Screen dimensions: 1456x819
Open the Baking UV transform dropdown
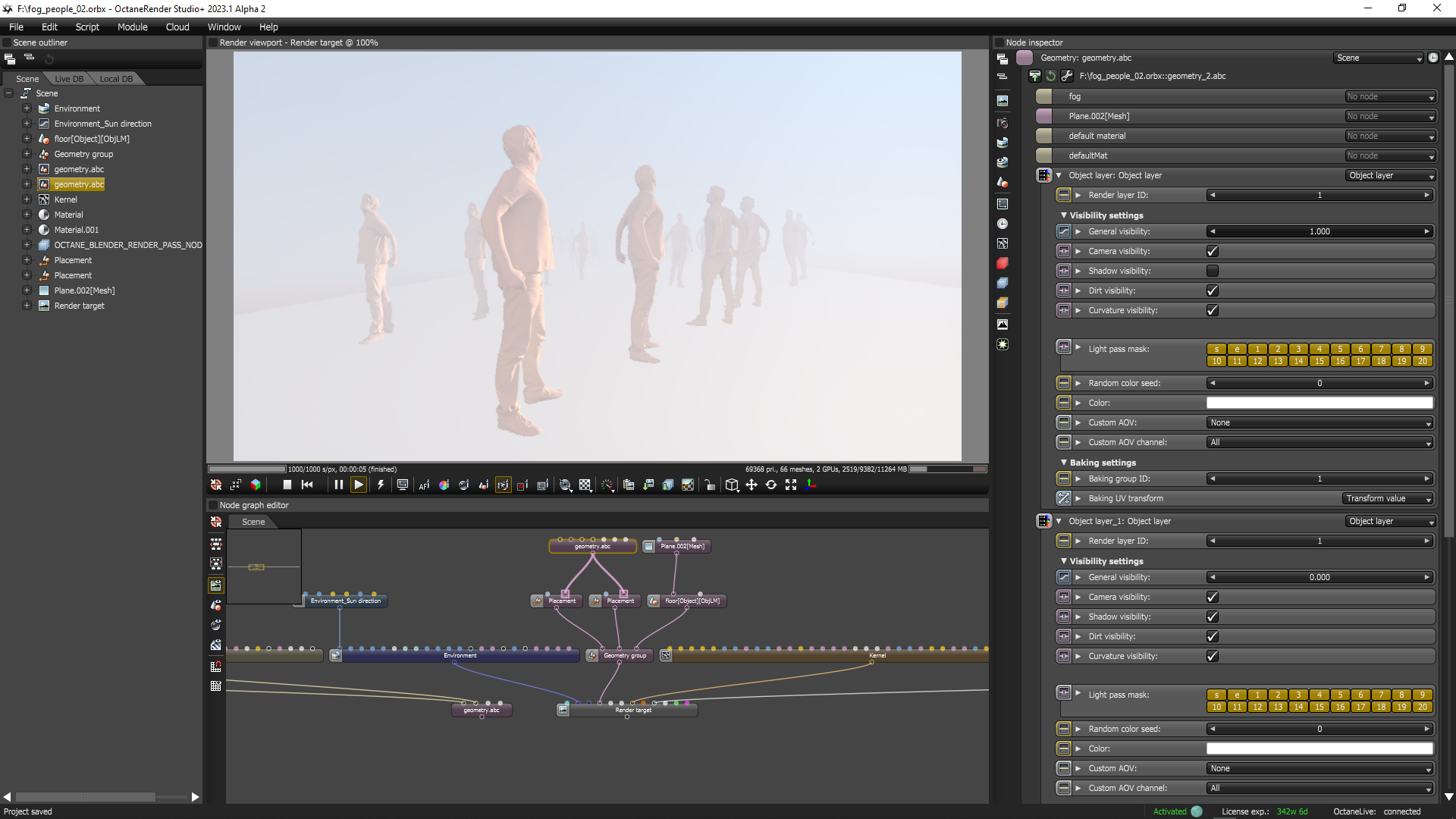point(1388,498)
